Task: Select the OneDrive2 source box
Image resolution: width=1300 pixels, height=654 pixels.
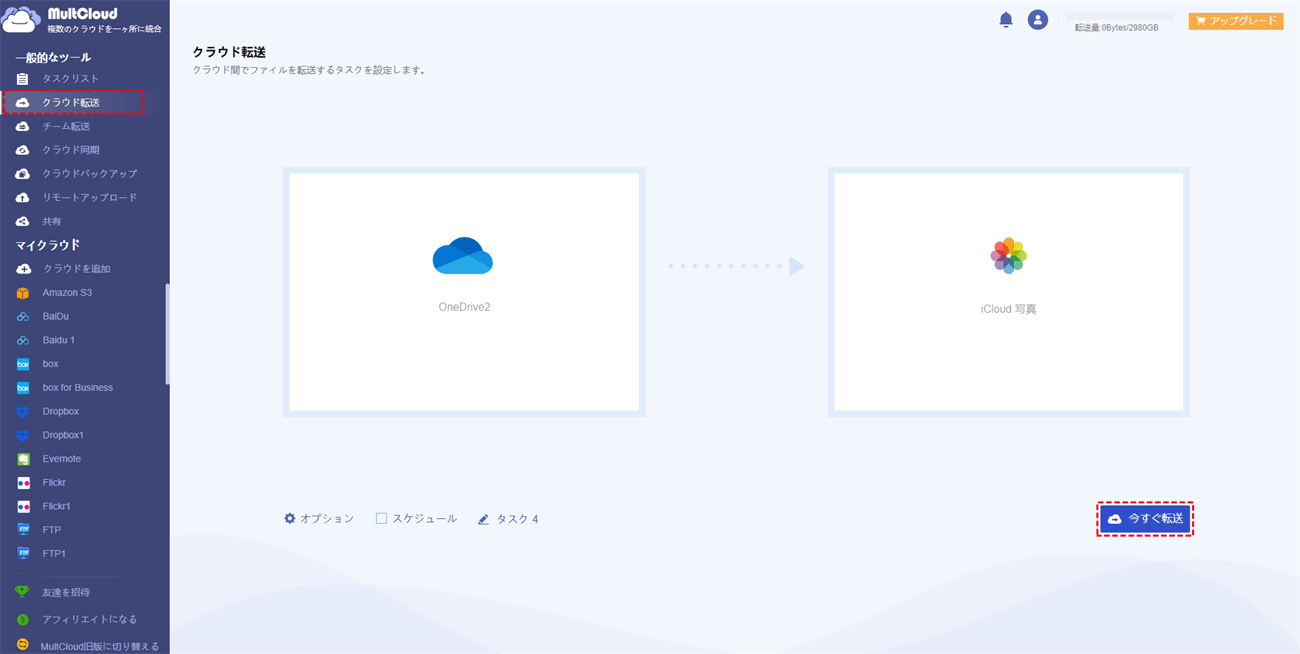Action: click(464, 292)
